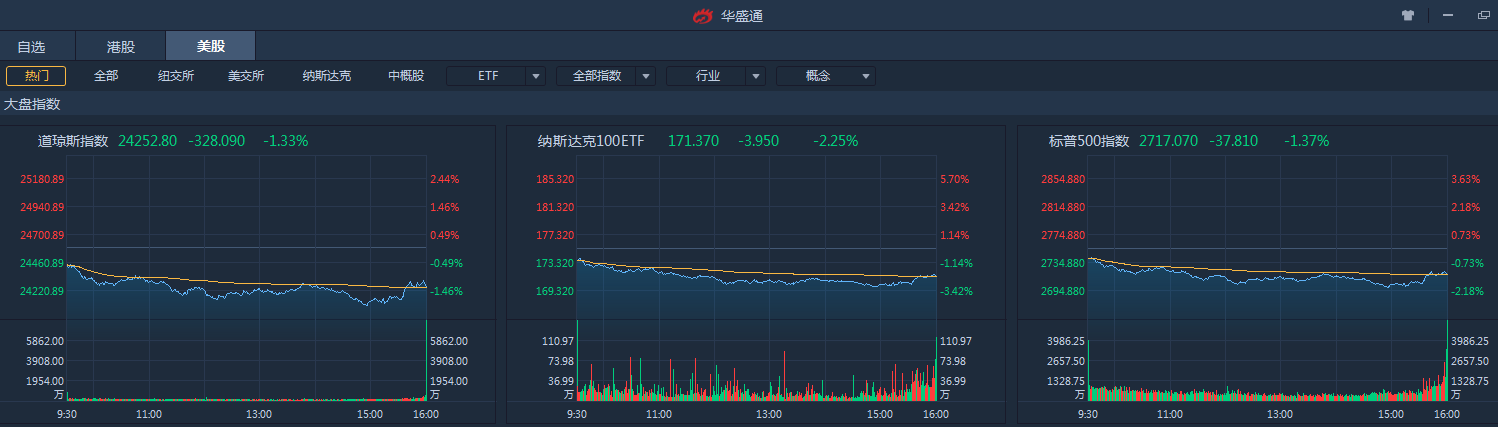Open the 全部指数 dropdown list

click(x=646, y=76)
